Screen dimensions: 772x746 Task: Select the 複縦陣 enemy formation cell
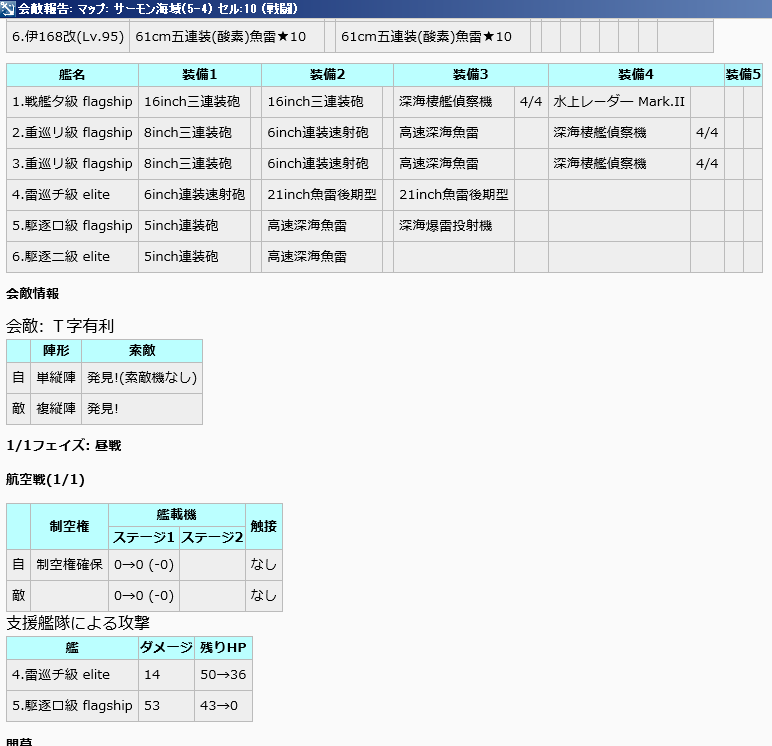[x=55, y=409]
